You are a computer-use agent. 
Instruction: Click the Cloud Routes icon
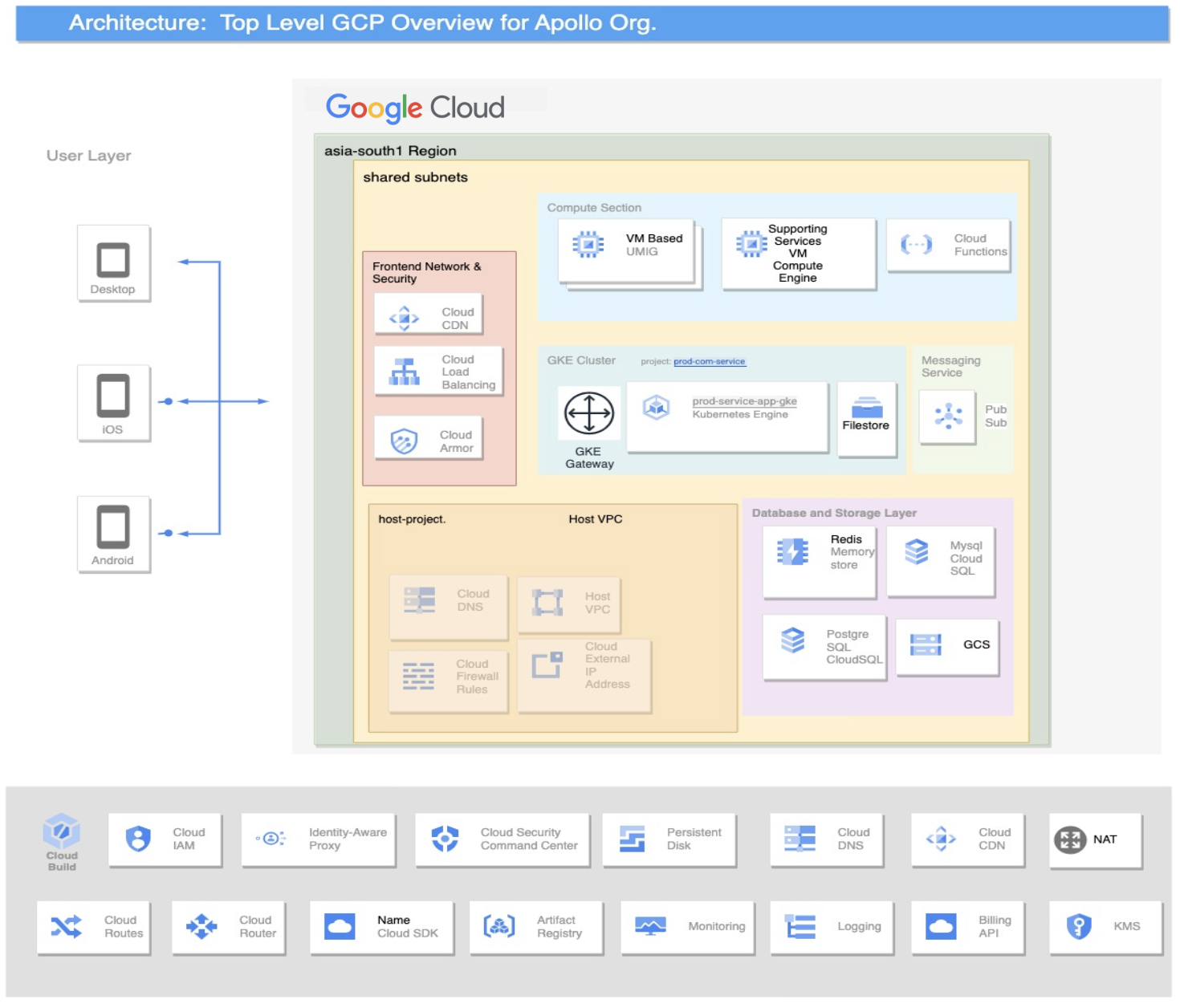(66, 927)
